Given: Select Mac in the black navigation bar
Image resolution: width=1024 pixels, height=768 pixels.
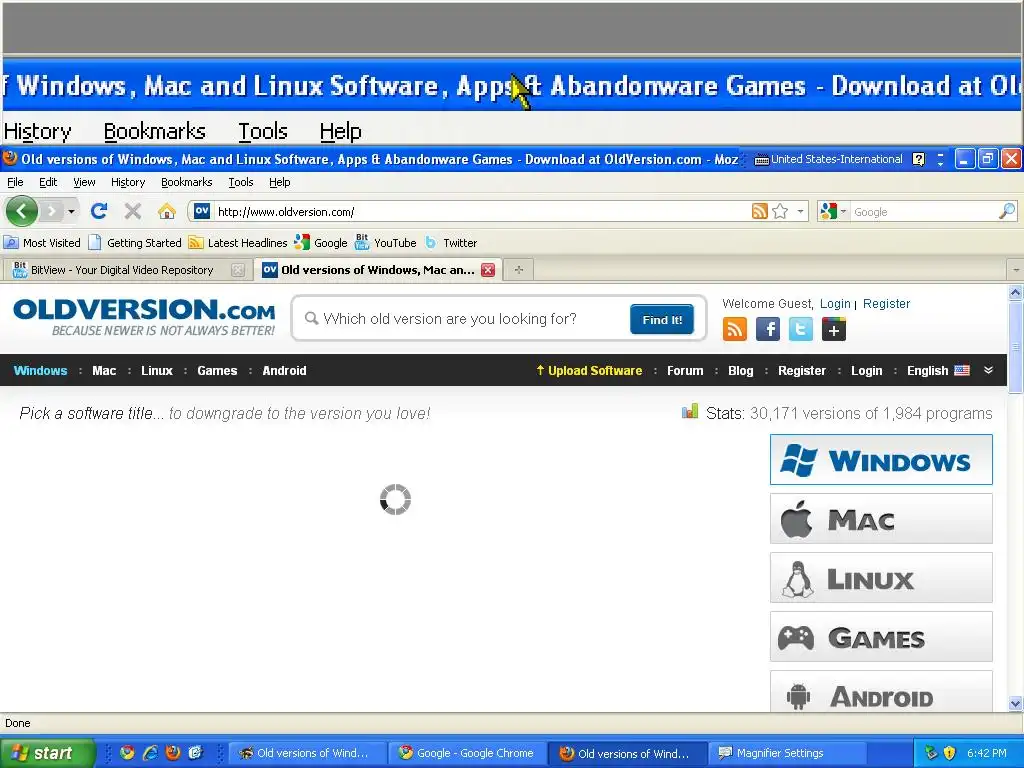Looking at the screenshot, I should (x=104, y=370).
